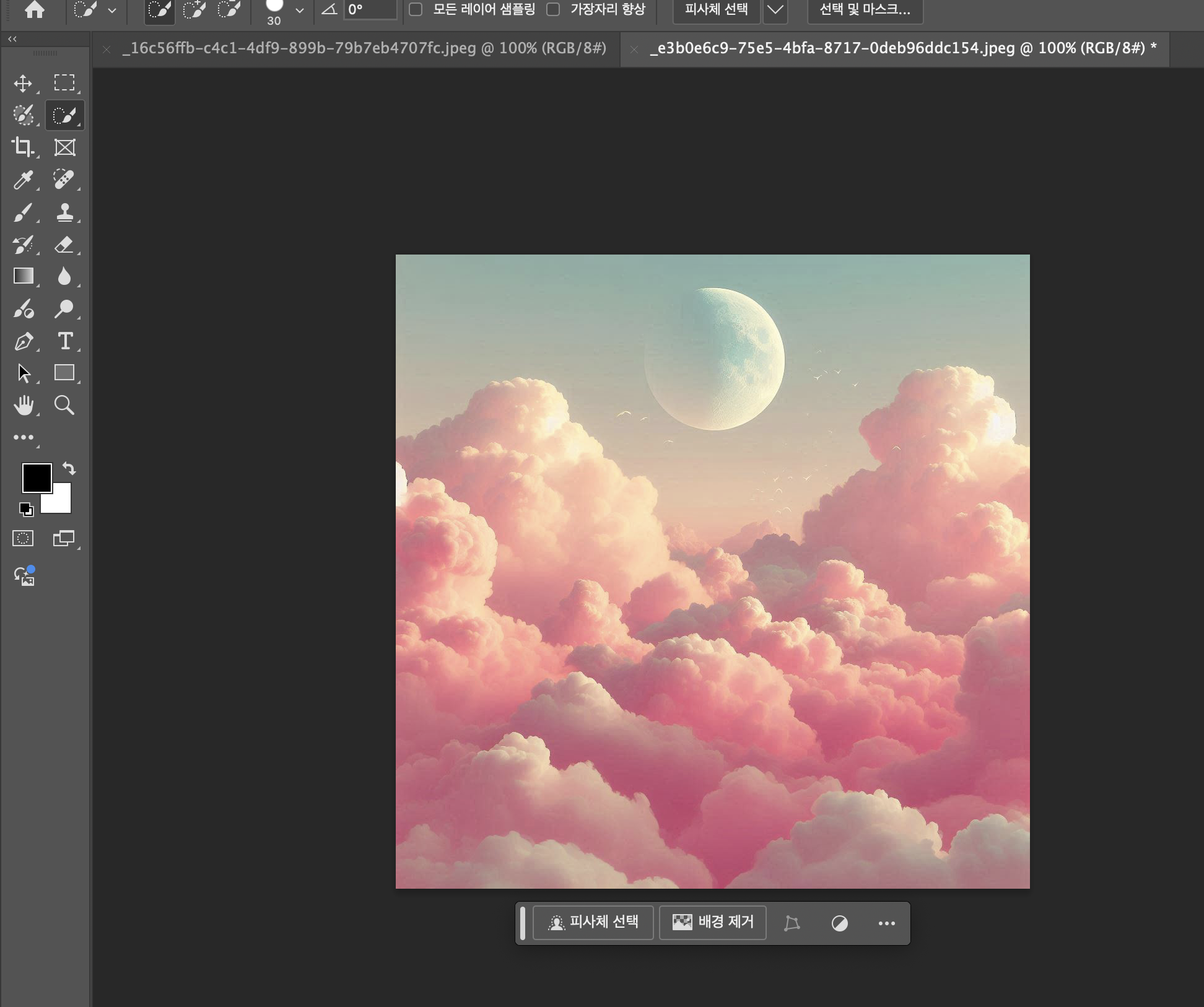The width and height of the screenshot is (1204, 1007).
Task: Click 선택 및 마스크 button
Action: 865,9
